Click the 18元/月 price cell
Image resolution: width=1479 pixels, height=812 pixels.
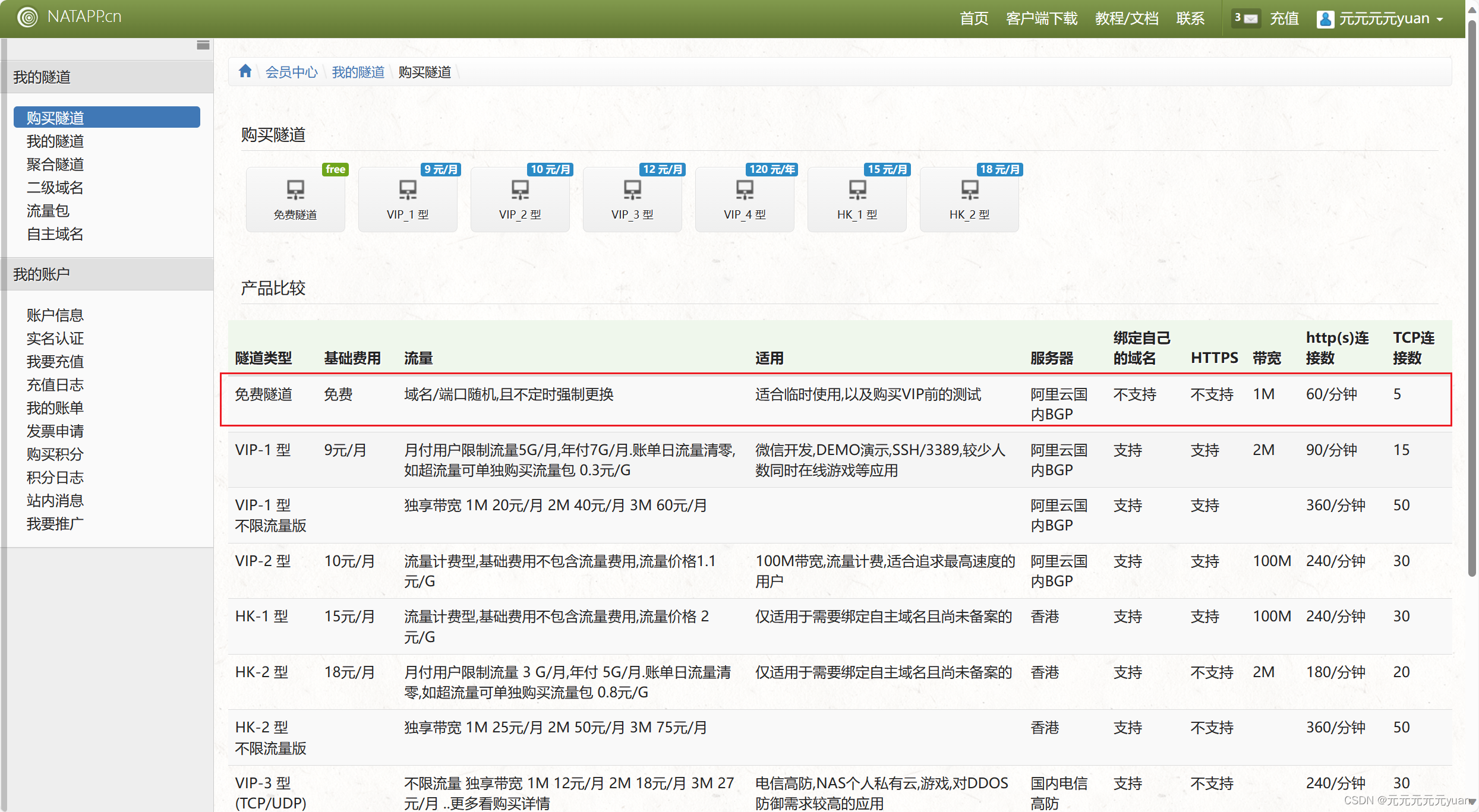click(x=349, y=672)
